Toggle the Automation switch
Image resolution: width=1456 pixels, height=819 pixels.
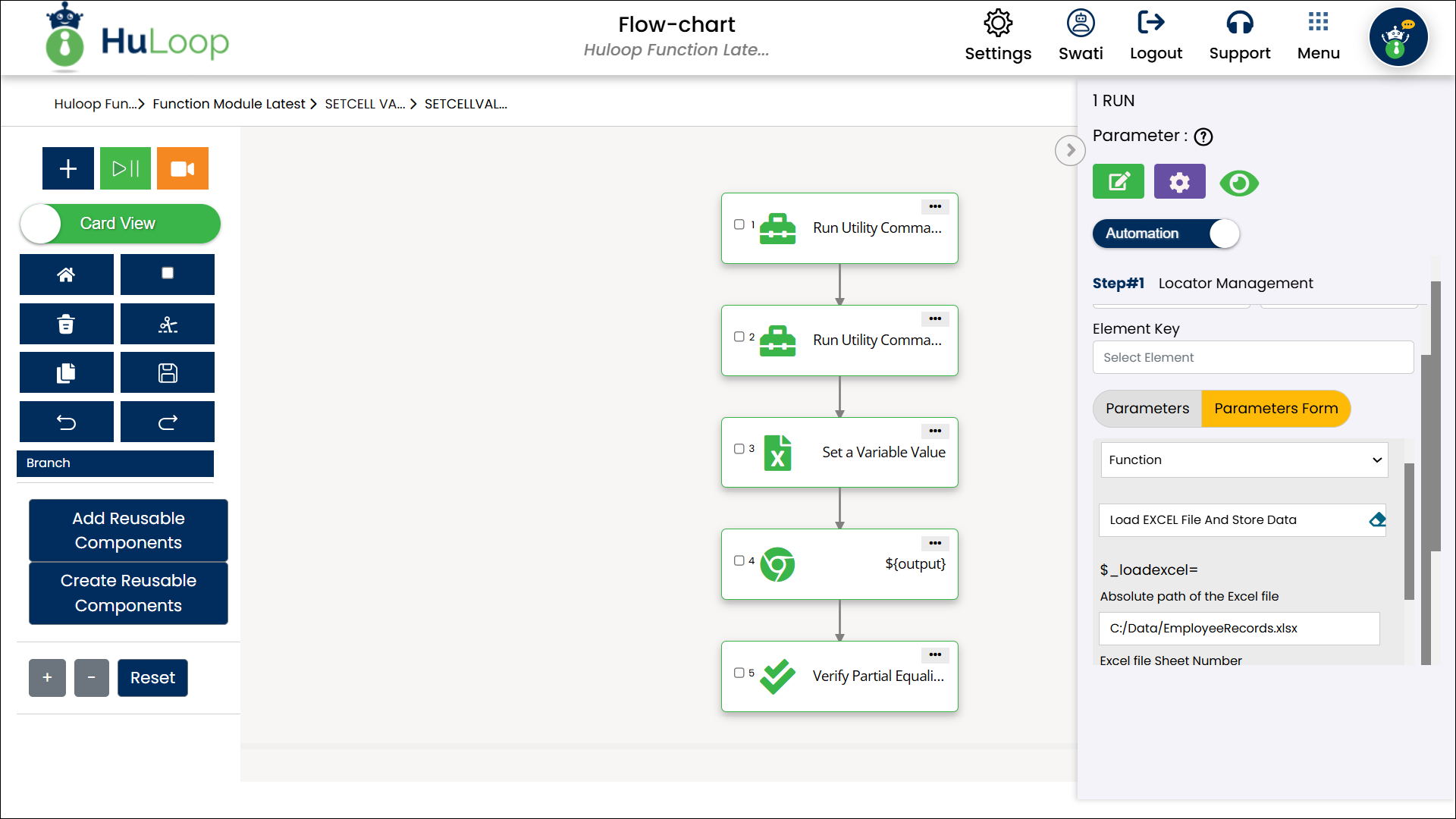pyautogui.click(x=1166, y=234)
